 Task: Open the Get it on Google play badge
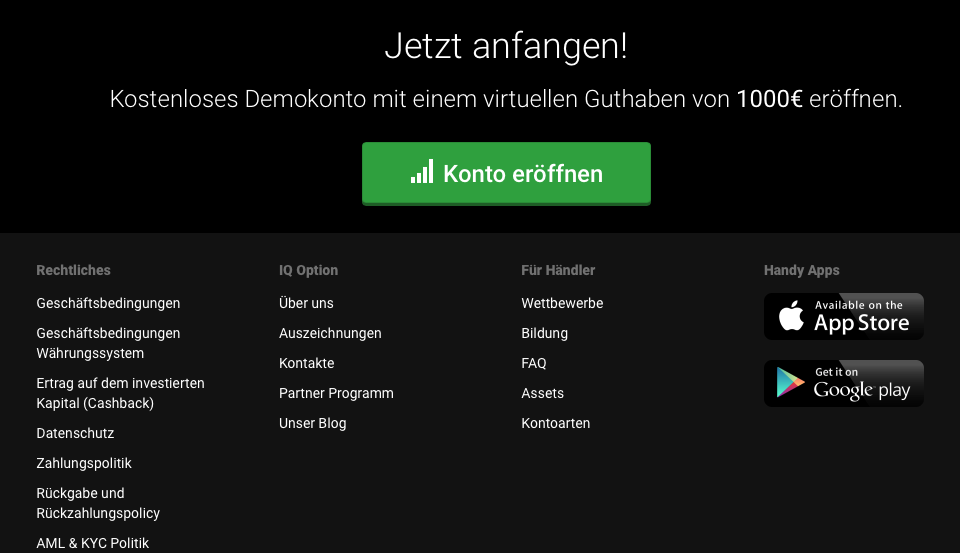844,383
